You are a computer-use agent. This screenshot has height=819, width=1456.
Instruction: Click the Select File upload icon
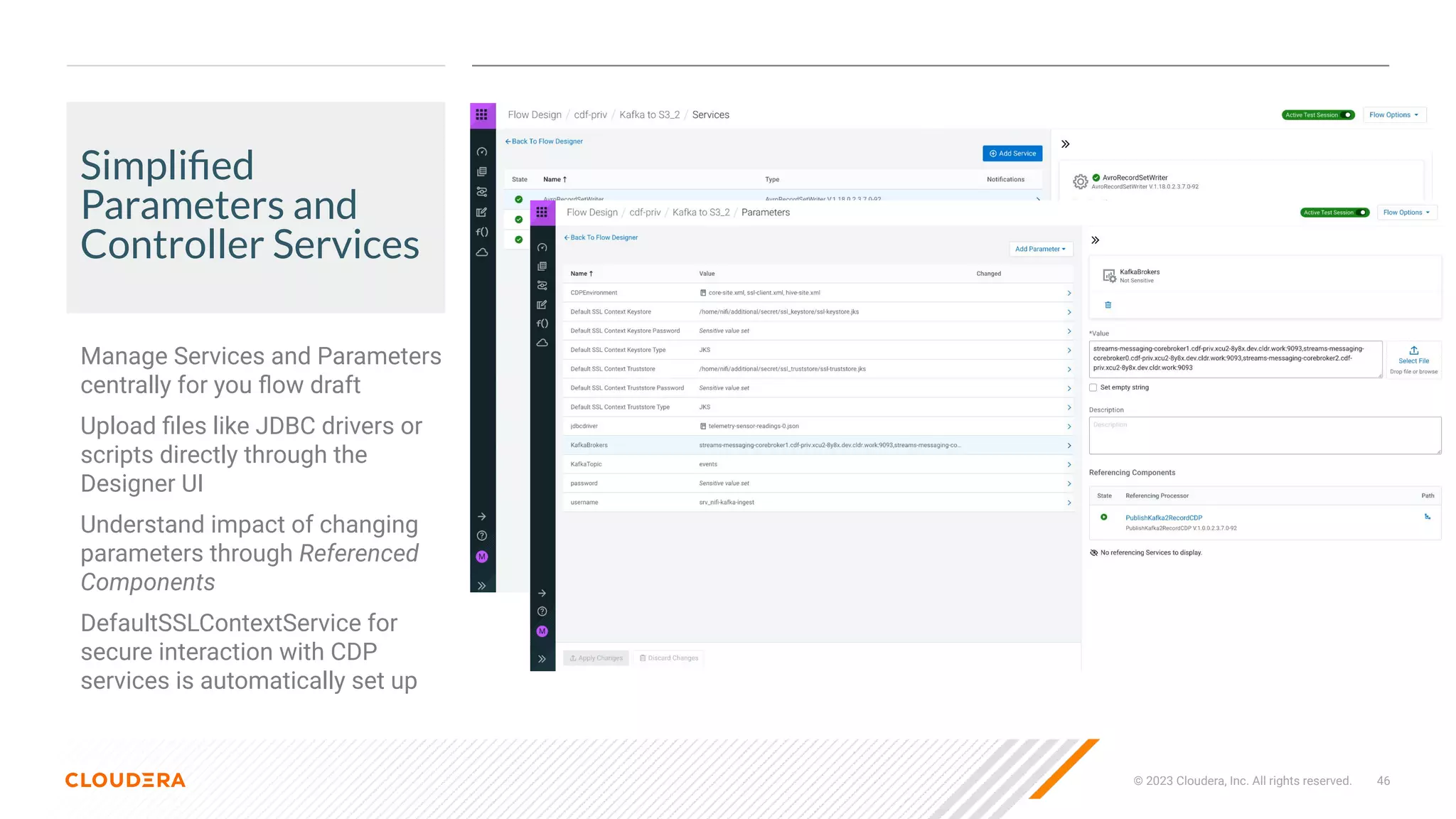(x=1413, y=350)
